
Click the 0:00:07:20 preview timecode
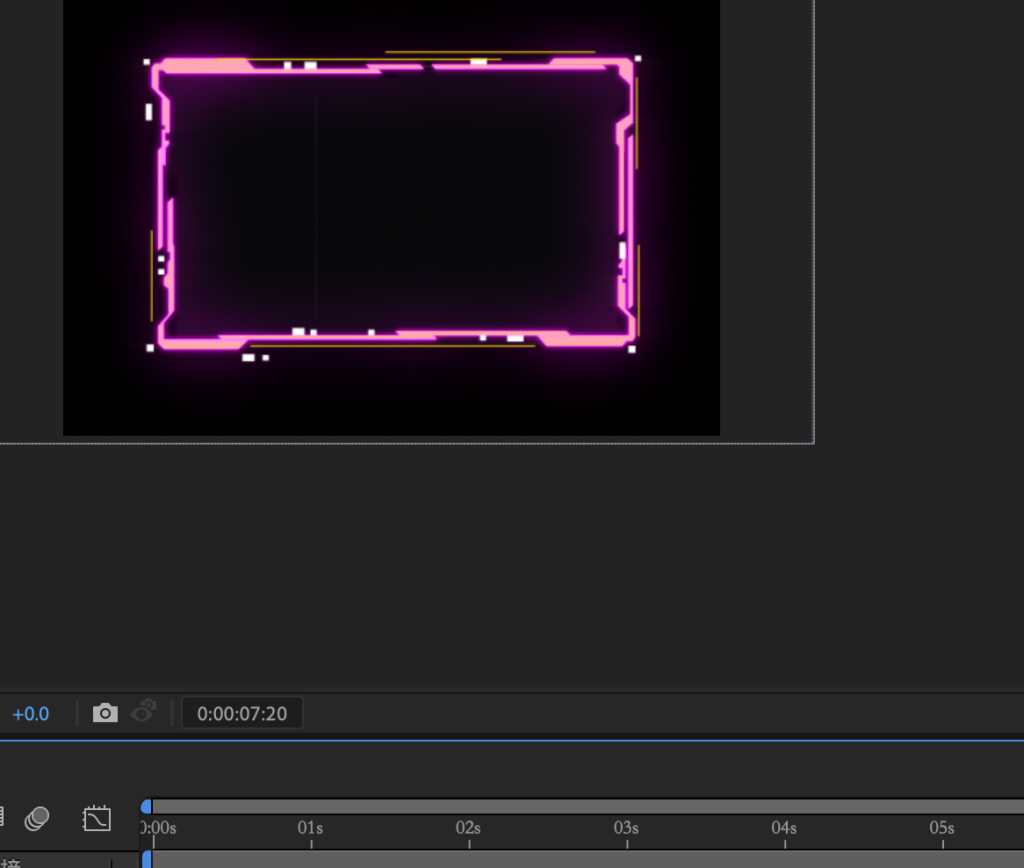[242, 714]
